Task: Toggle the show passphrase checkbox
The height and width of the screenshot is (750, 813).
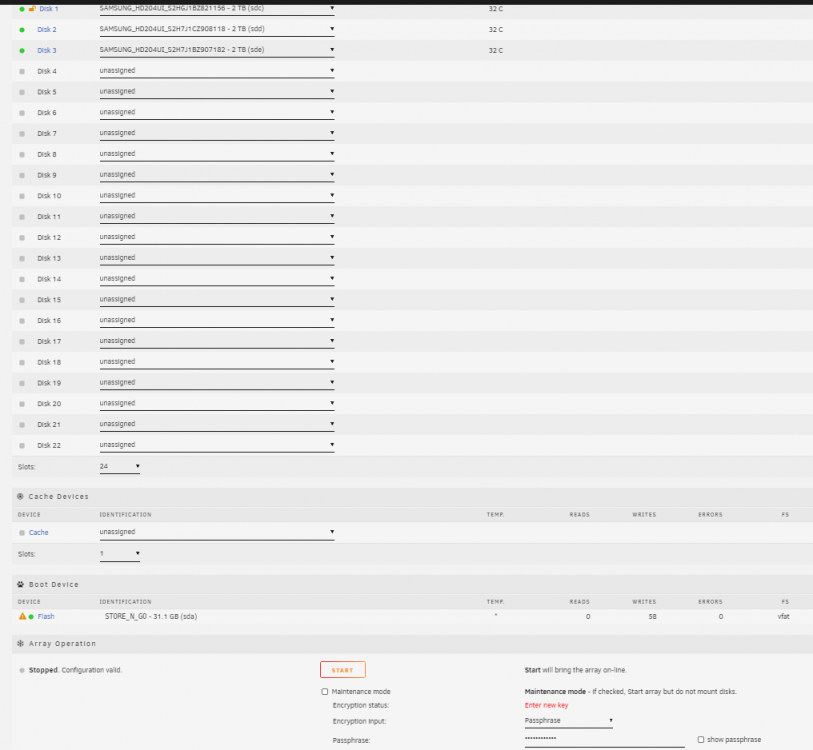Action: pyautogui.click(x=700, y=740)
